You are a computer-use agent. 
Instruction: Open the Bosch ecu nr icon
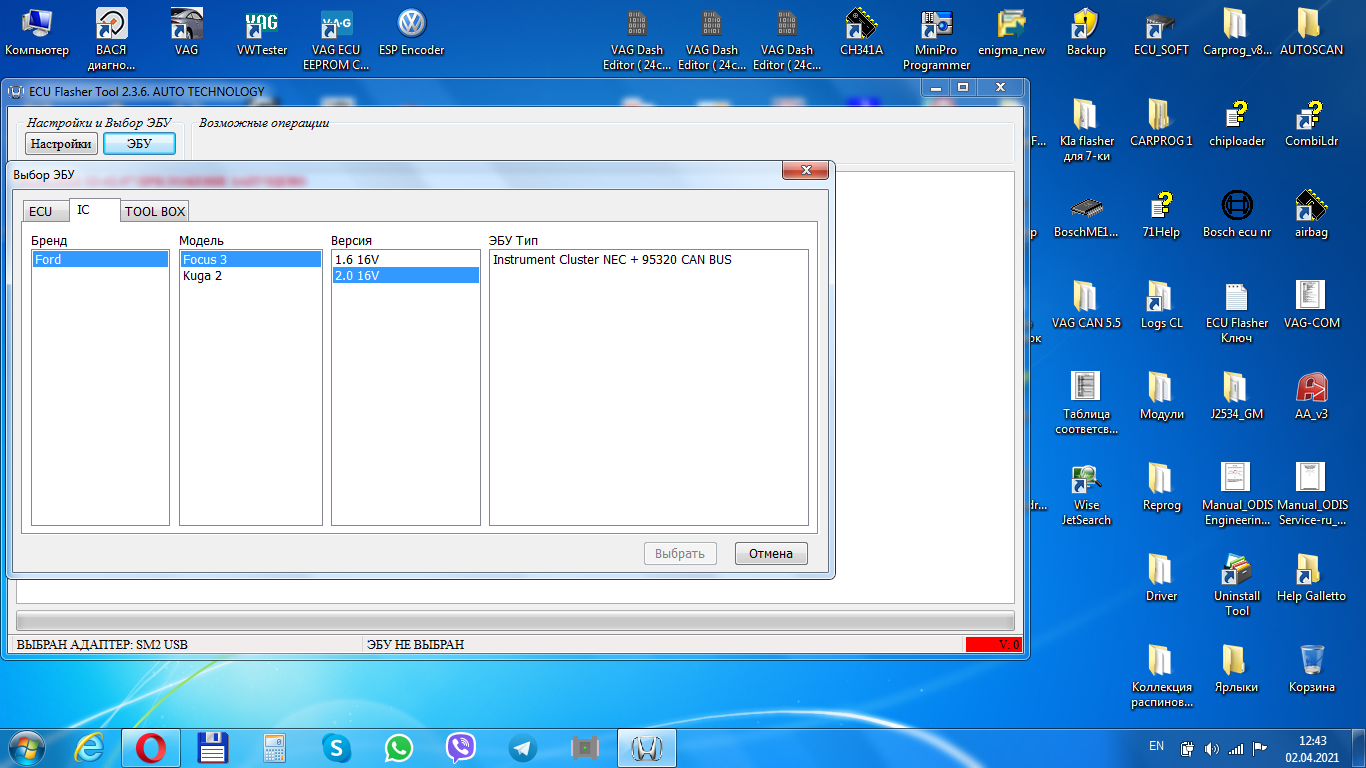tap(1237, 212)
